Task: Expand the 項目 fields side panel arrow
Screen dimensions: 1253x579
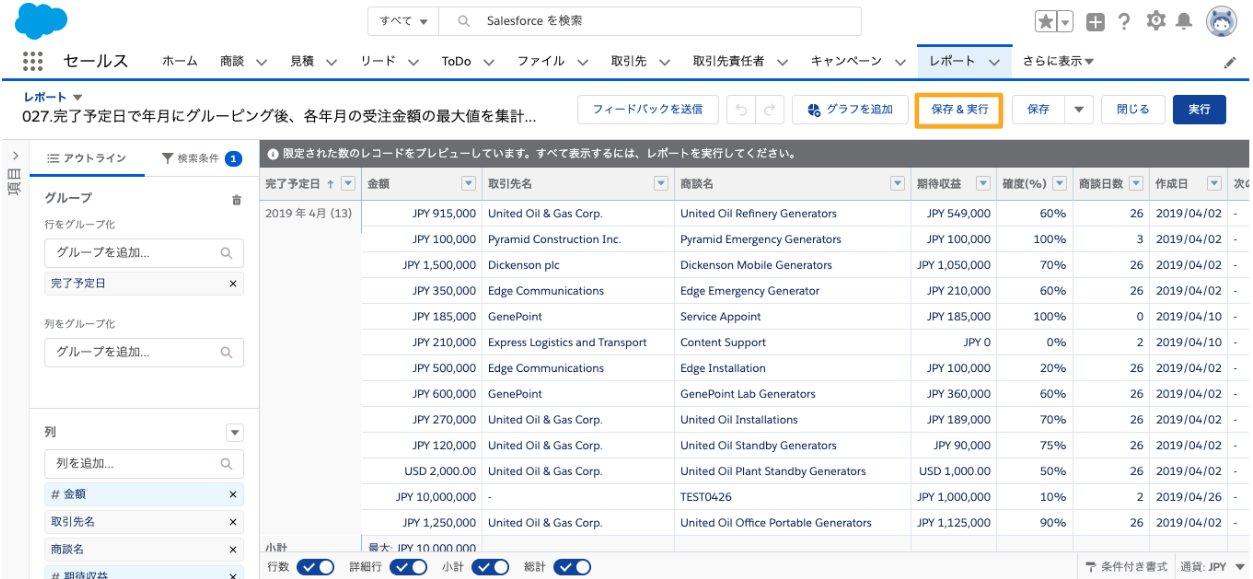Action: (x=14, y=156)
